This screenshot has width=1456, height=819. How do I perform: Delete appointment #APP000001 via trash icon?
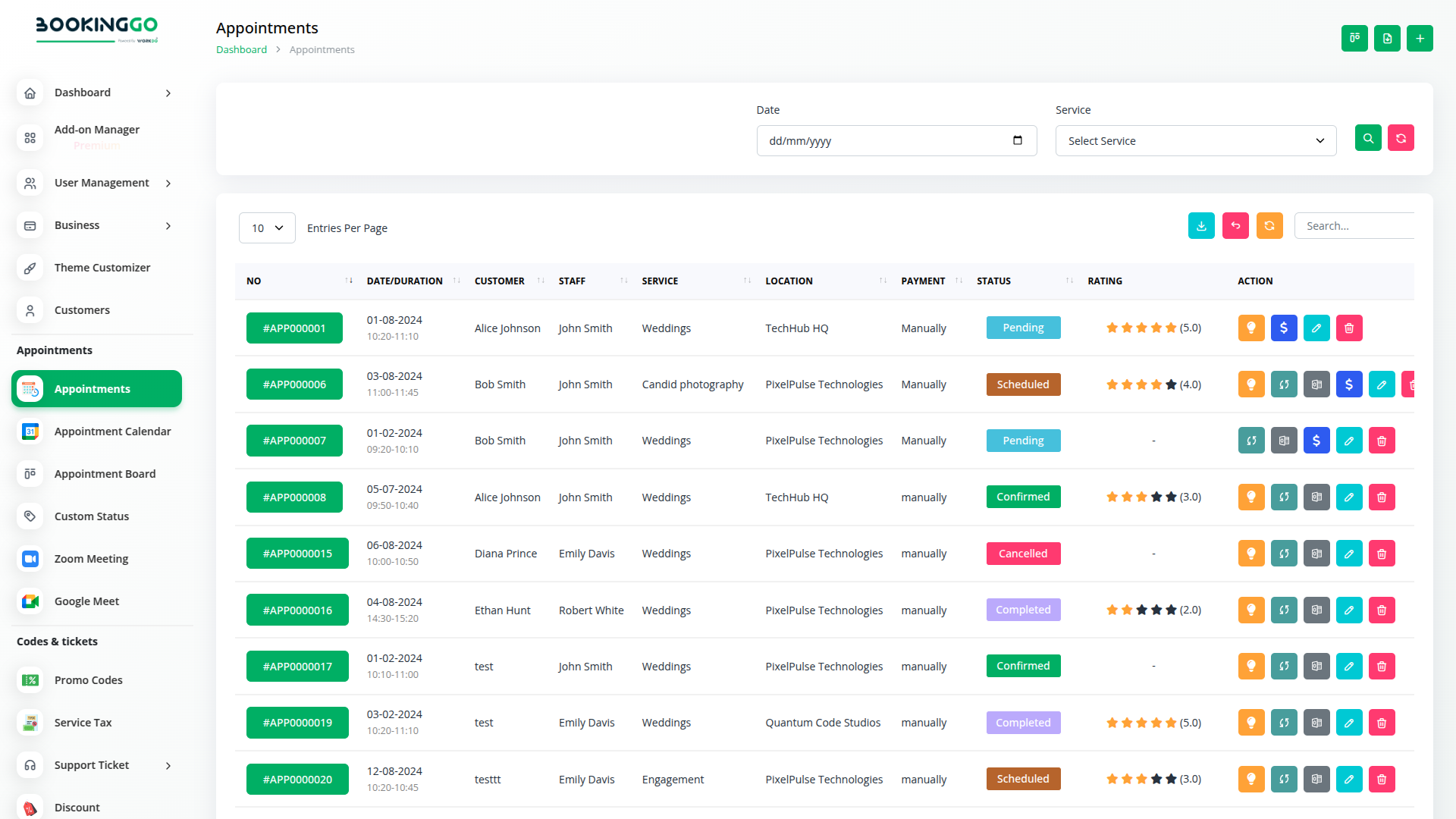[1349, 328]
